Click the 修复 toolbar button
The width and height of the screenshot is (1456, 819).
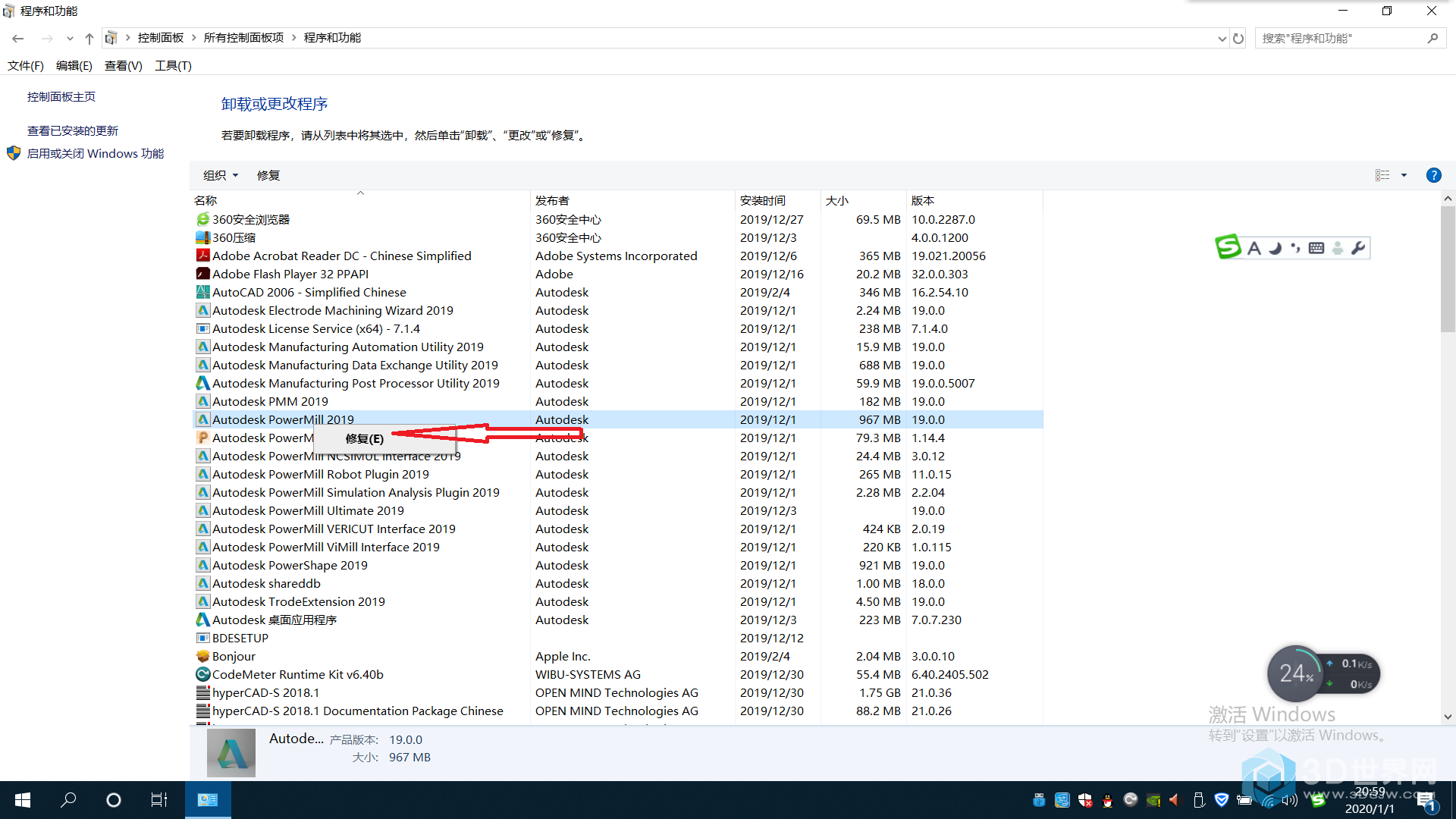click(268, 175)
